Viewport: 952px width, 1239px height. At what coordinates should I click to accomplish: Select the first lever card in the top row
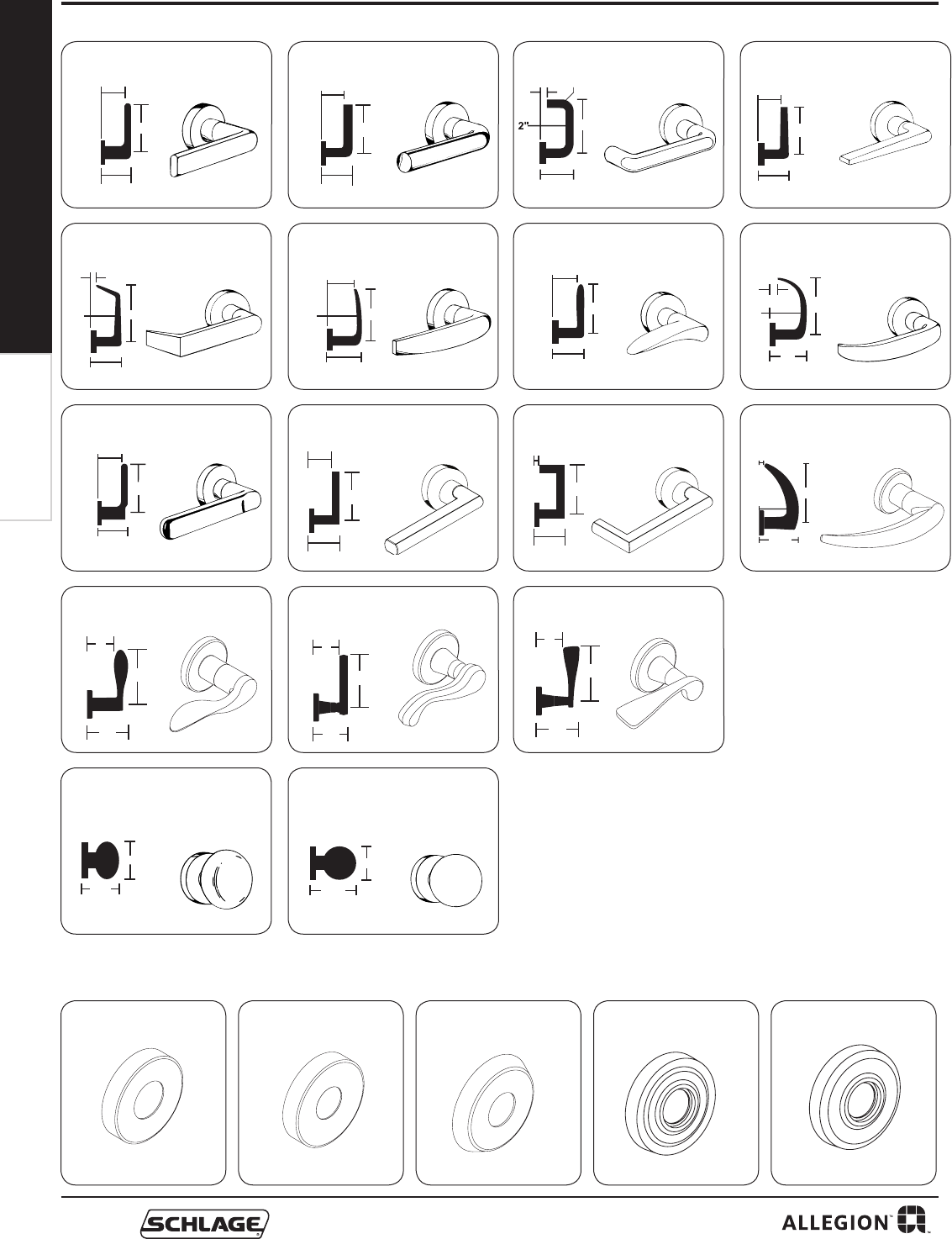pyautogui.click(x=166, y=124)
